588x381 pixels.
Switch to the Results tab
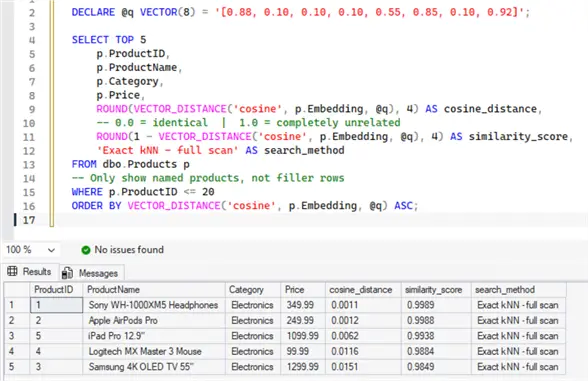pos(30,272)
